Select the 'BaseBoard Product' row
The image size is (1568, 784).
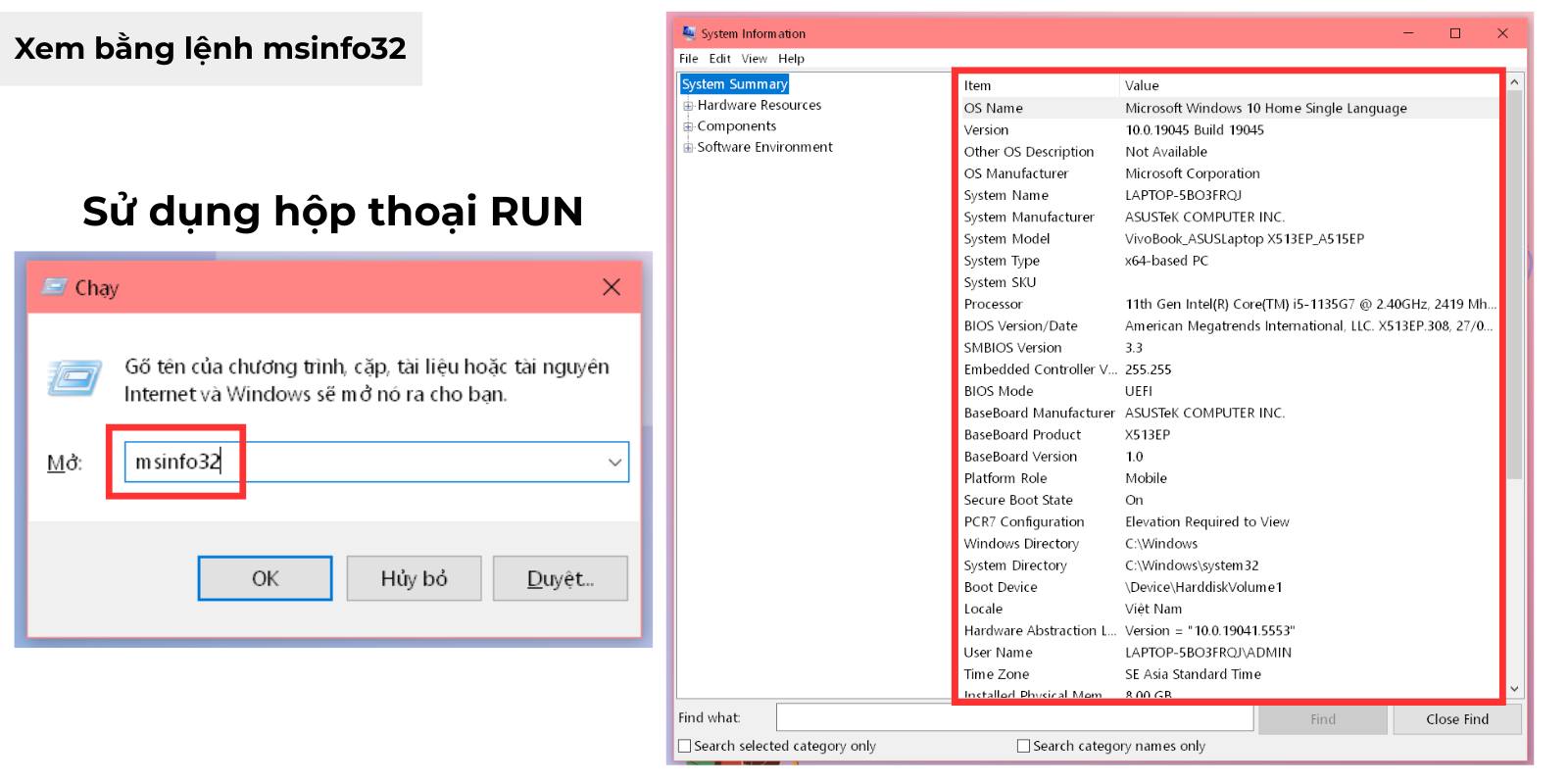[x=1228, y=434]
